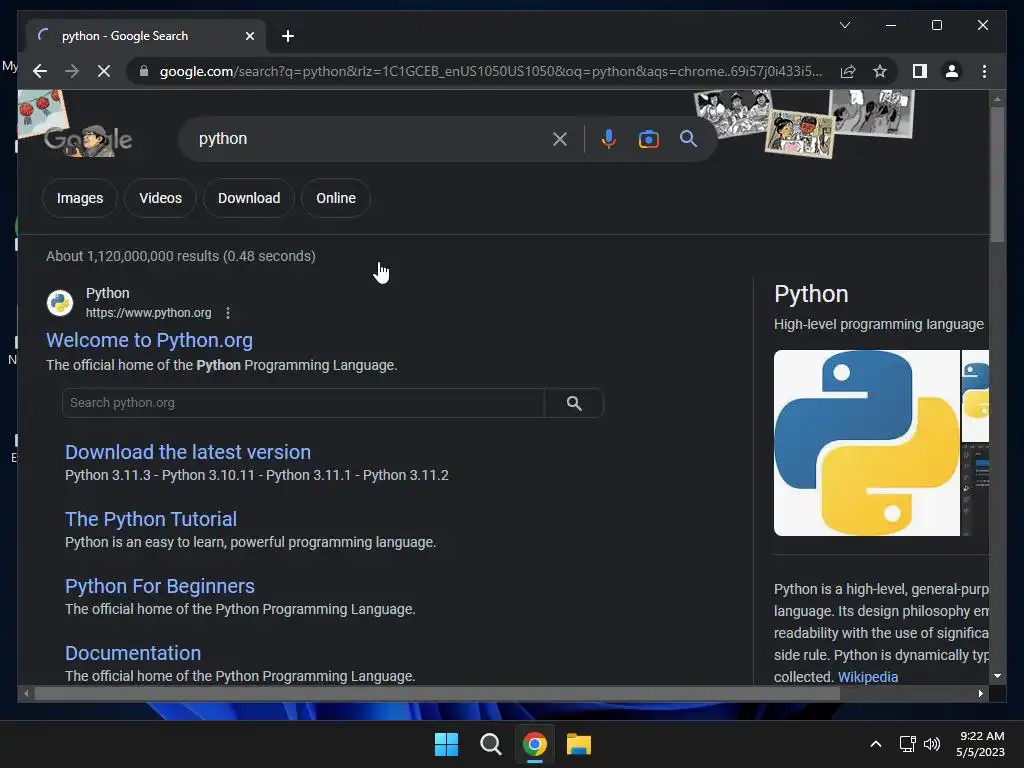This screenshot has height=768, width=1024.
Task: Share this page icon in address bar
Action: 848,71
